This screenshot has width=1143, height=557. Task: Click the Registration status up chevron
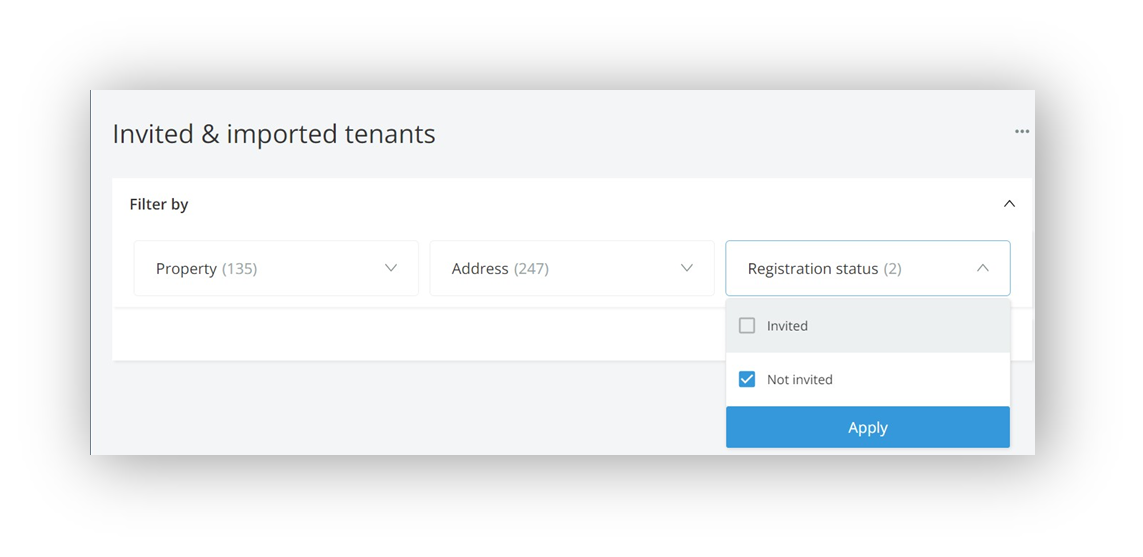pyautogui.click(x=983, y=268)
